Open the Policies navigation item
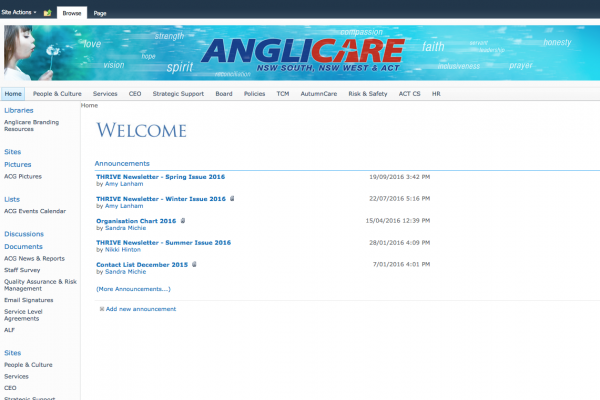The height and width of the screenshot is (400, 600). (x=254, y=94)
